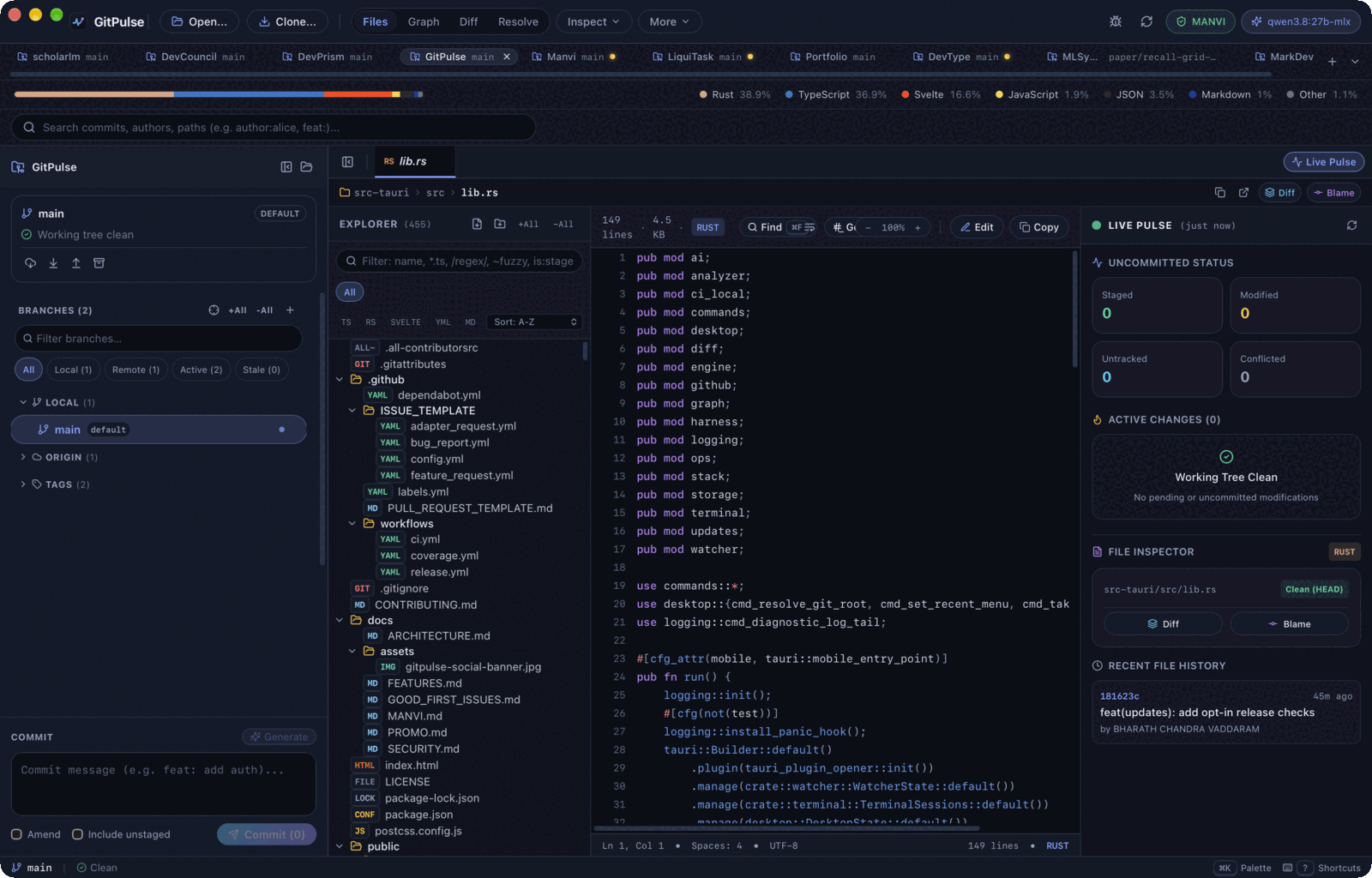Click the push upload-arrow icon
The height and width of the screenshot is (878, 1372).
[x=75, y=263]
